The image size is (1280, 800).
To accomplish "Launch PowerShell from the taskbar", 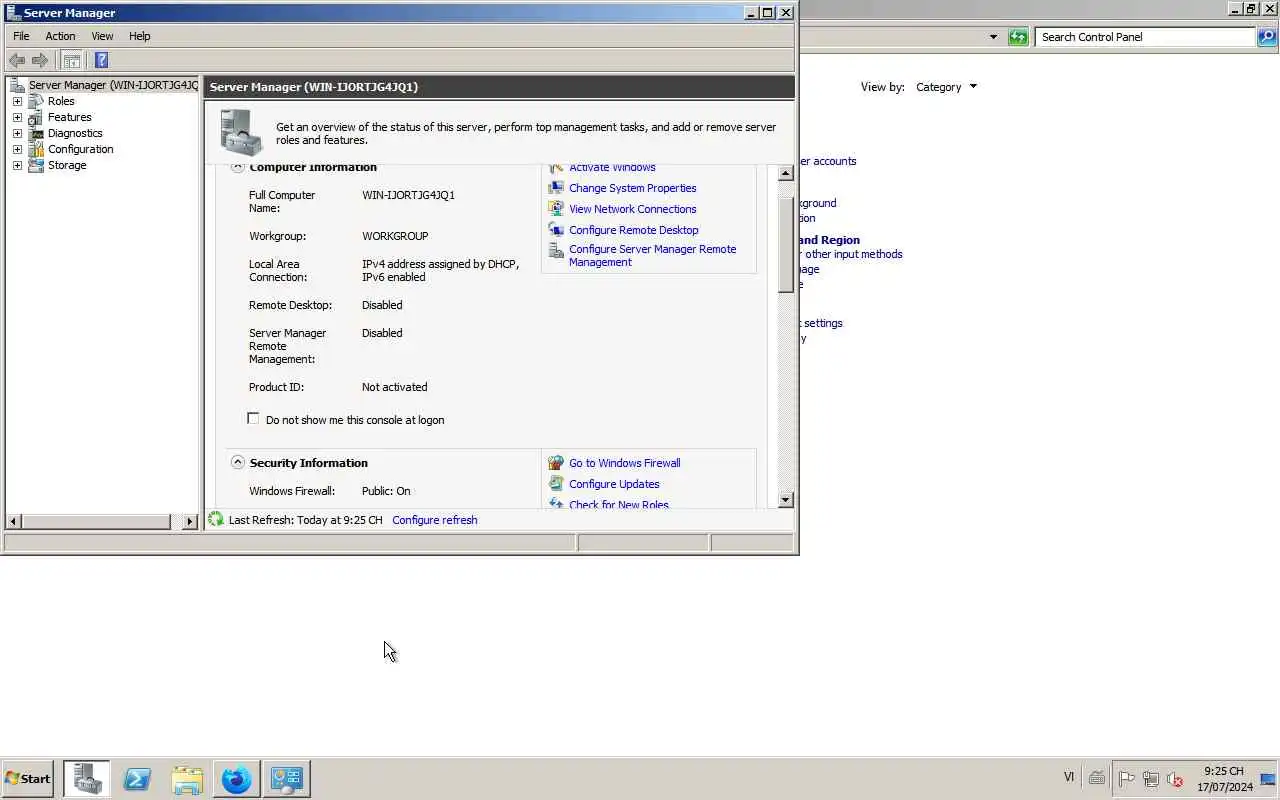I will click(137, 778).
